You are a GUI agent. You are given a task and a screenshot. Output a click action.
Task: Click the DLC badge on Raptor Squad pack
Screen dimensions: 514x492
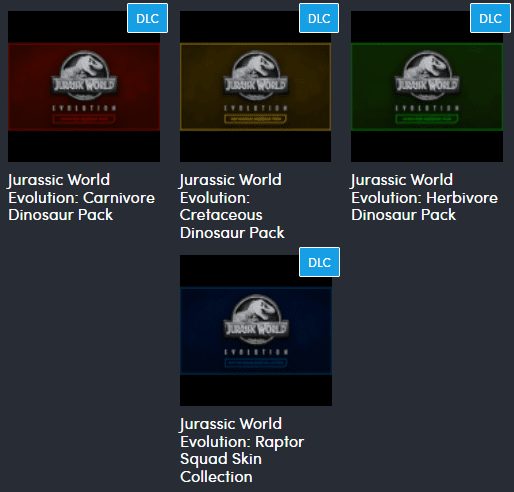319,262
